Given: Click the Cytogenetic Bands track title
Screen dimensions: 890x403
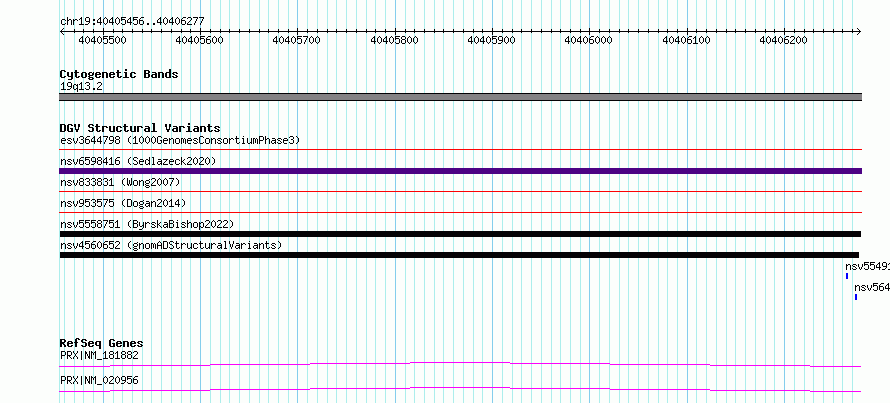Looking at the screenshot, I should [119, 74].
